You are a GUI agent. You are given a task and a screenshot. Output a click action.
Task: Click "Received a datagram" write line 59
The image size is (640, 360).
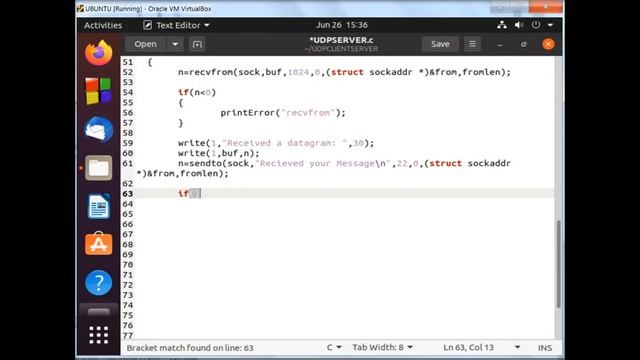click(x=276, y=143)
